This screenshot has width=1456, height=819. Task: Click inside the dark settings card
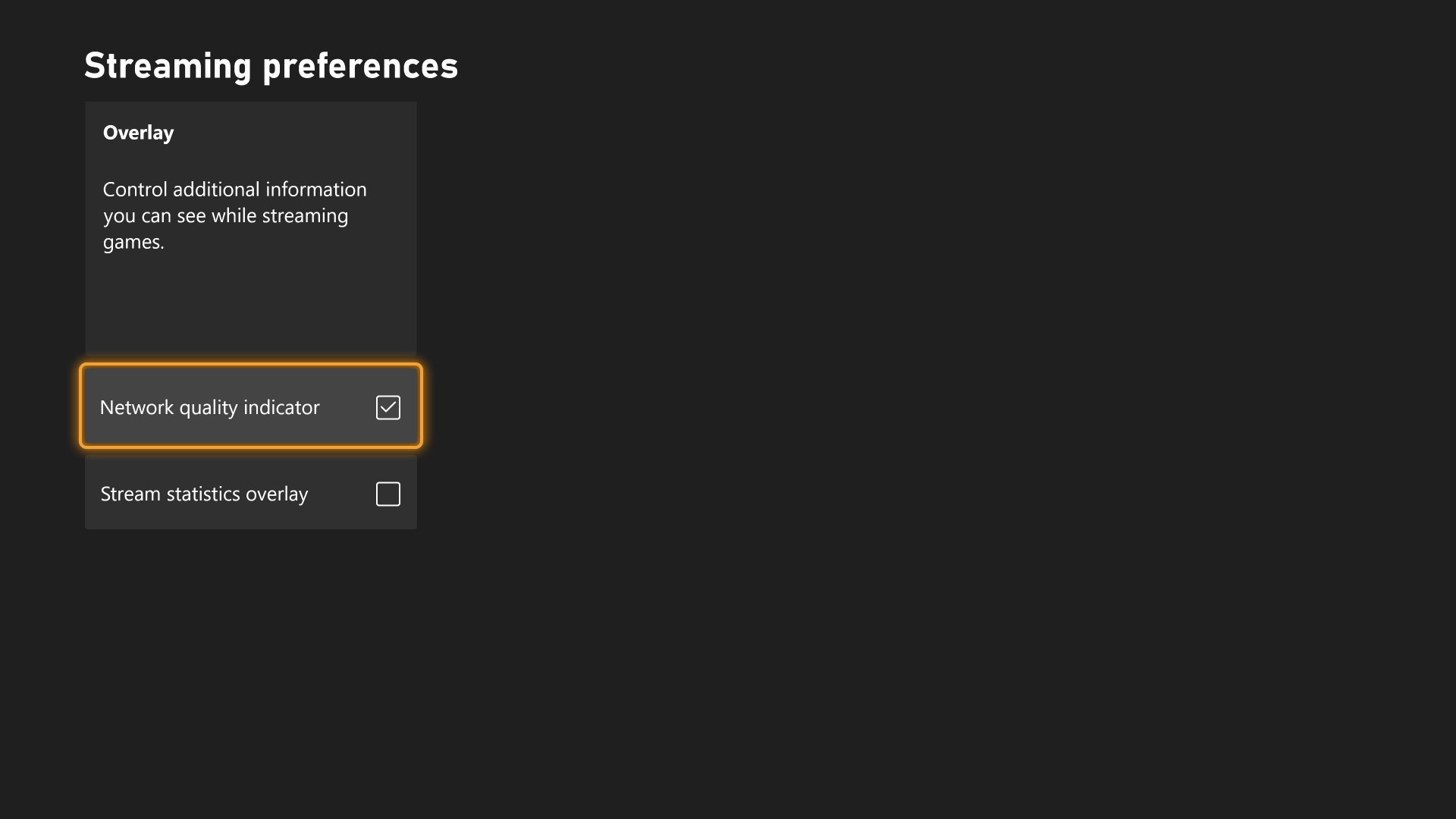tap(250, 303)
